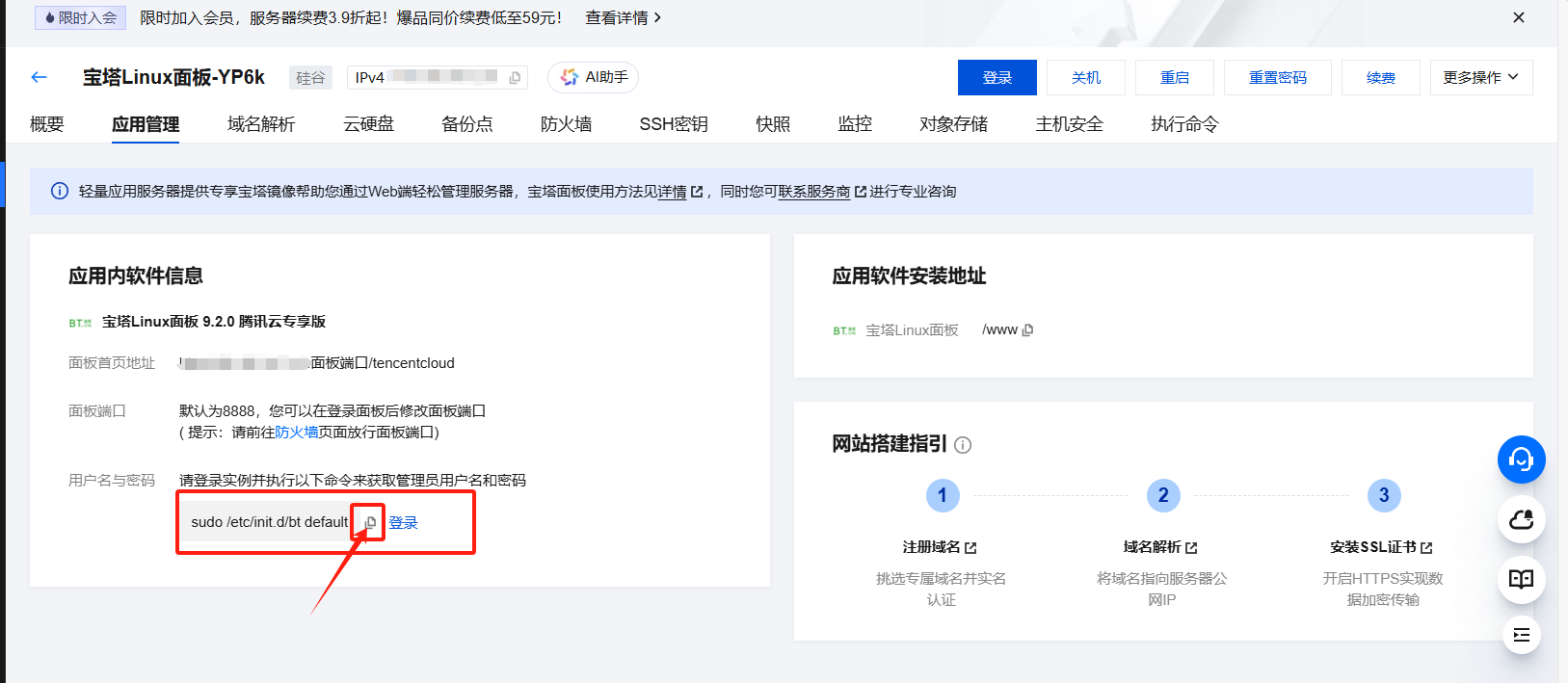Copy the sudo bt default command
The height and width of the screenshot is (683, 1568).
point(370,522)
